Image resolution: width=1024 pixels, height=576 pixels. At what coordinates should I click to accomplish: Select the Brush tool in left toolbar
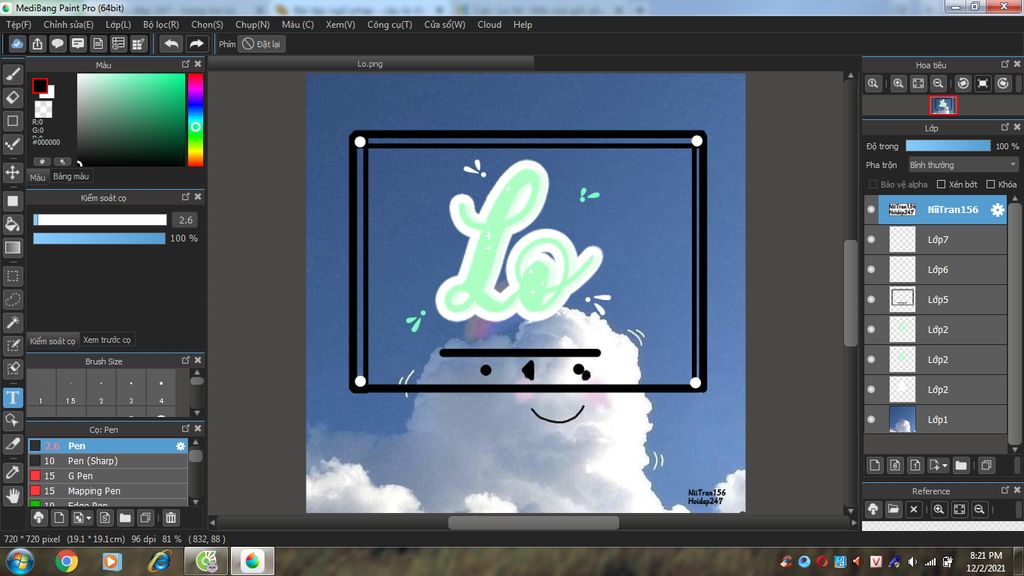click(x=12, y=74)
